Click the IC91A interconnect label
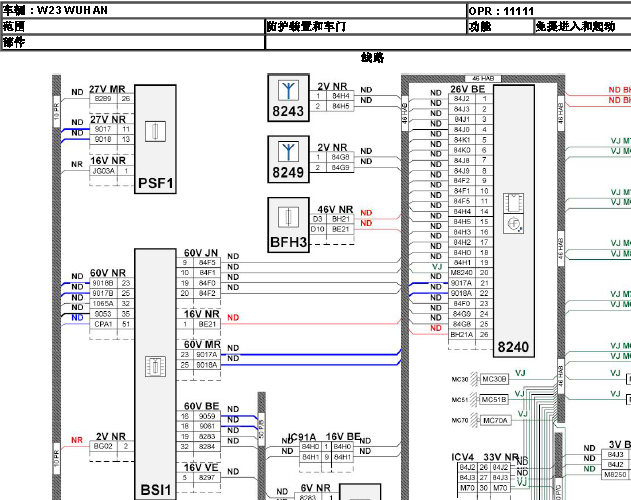The height and width of the screenshot is (500, 631). (302, 437)
